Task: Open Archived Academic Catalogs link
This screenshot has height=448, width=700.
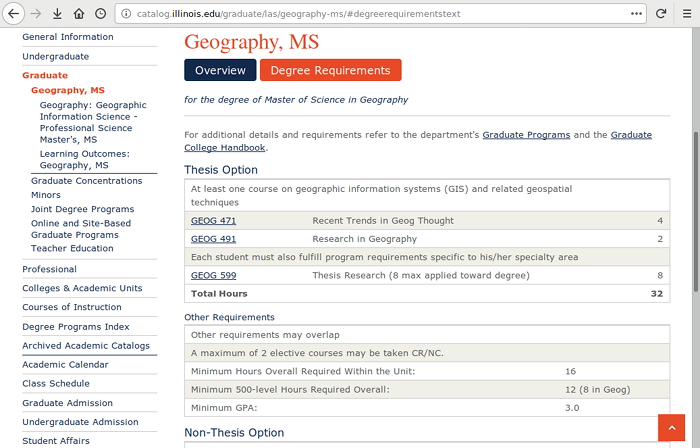Action: [x=86, y=346]
